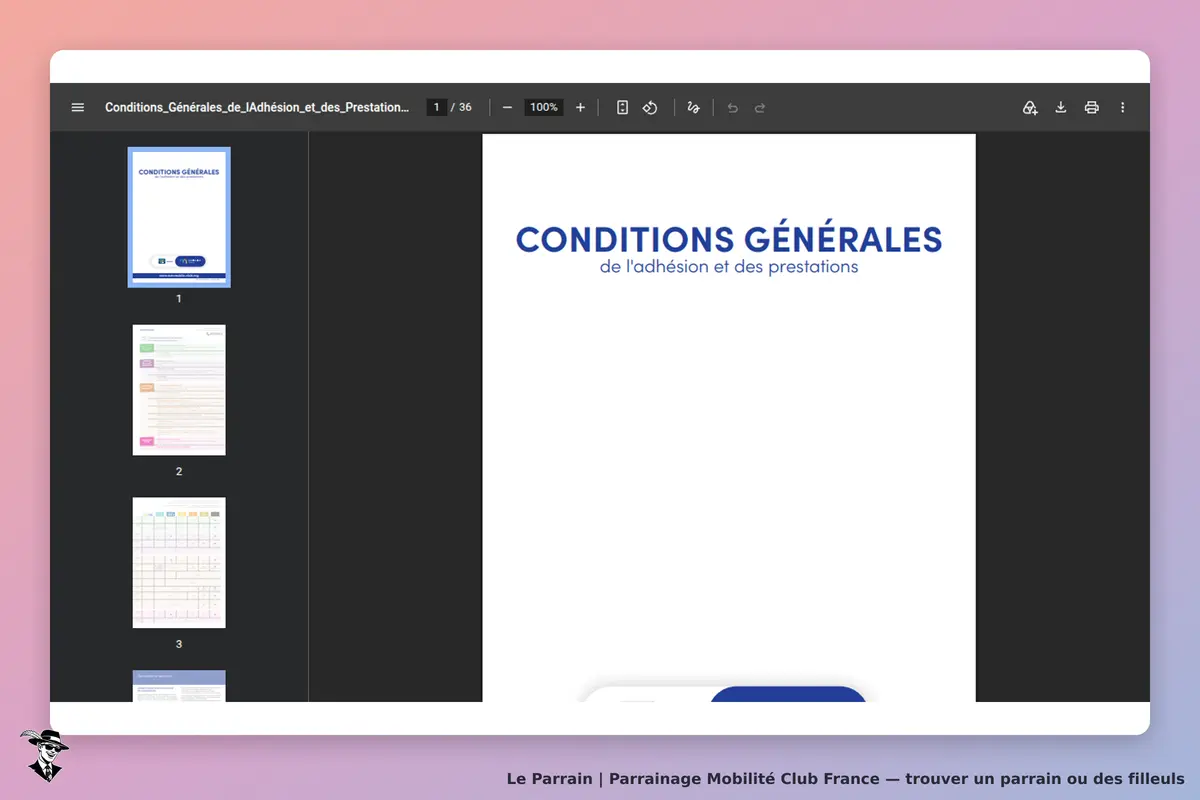Viewport: 1200px width, 800px height.
Task: Click the fit to page icon
Action: pyautogui.click(x=622, y=107)
